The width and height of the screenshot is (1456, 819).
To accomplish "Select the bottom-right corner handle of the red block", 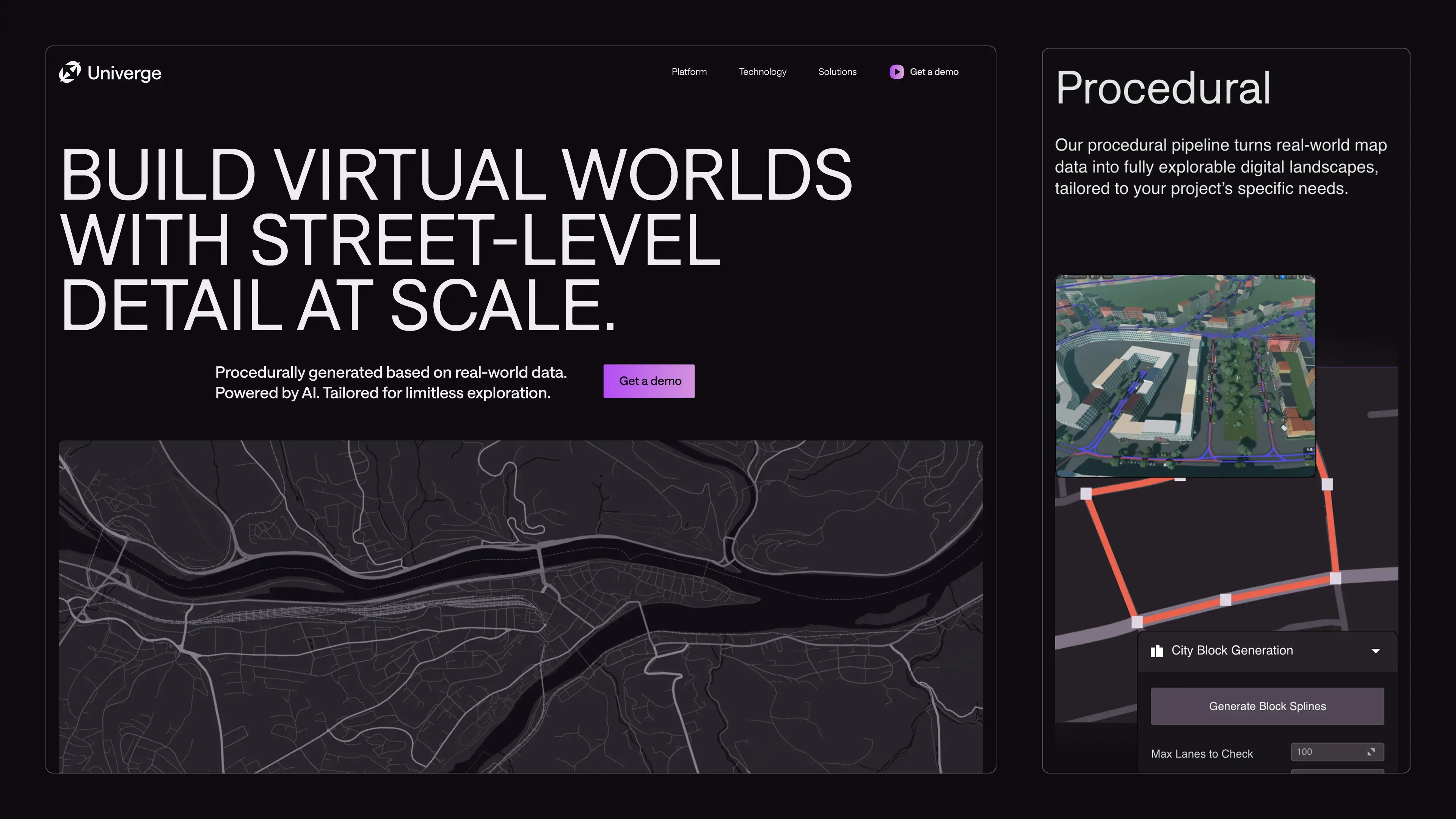I will pos(1335,577).
